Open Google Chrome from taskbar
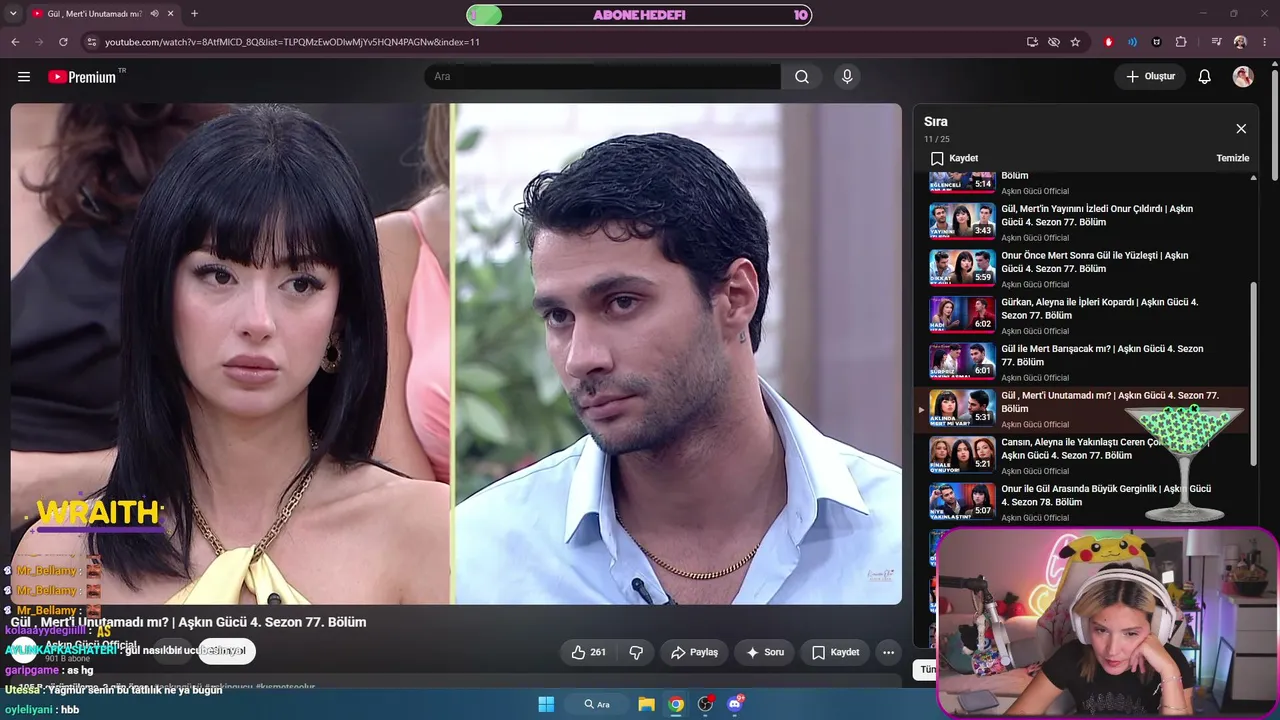 tap(676, 704)
